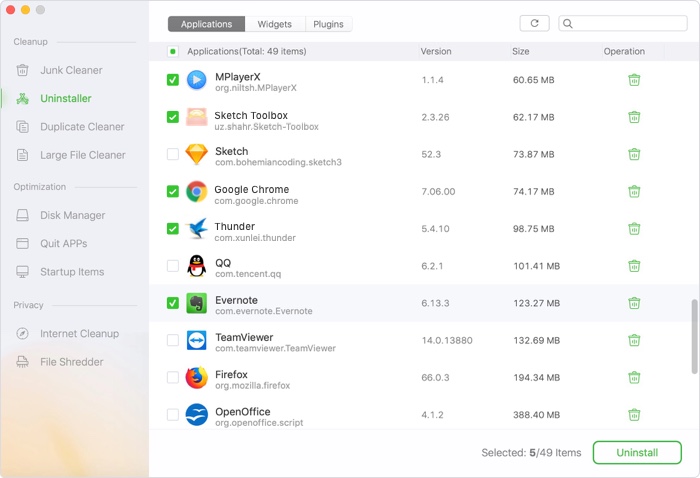Click the '7.06.00' version value
This screenshot has height=478, width=700.
tap(438, 192)
